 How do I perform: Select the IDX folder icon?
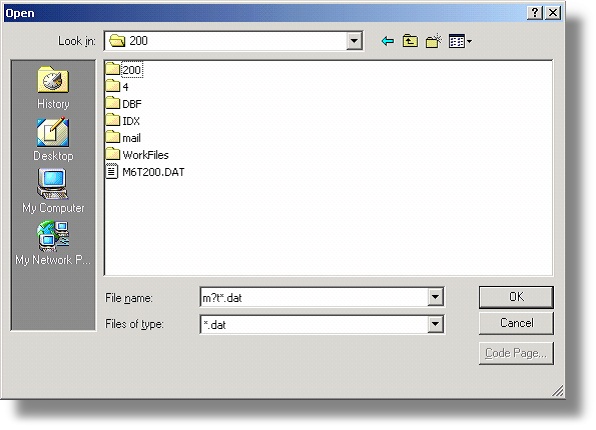click(113, 121)
